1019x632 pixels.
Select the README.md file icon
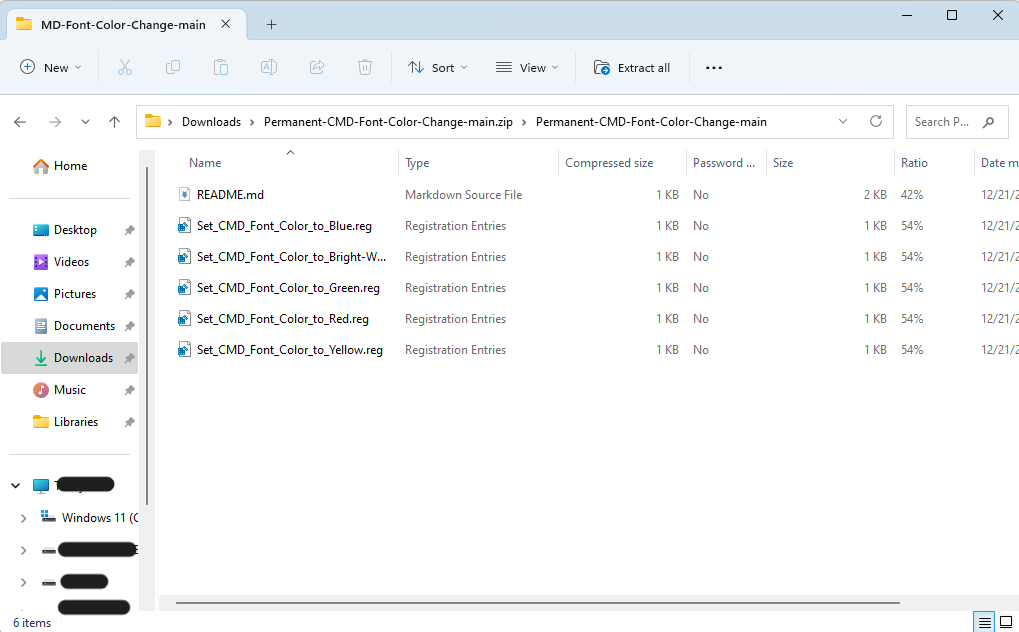point(185,194)
